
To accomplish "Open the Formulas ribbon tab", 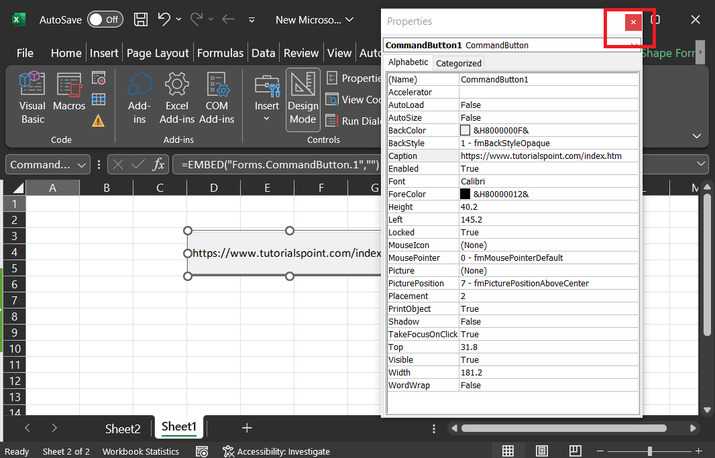I will pos(220,53).
